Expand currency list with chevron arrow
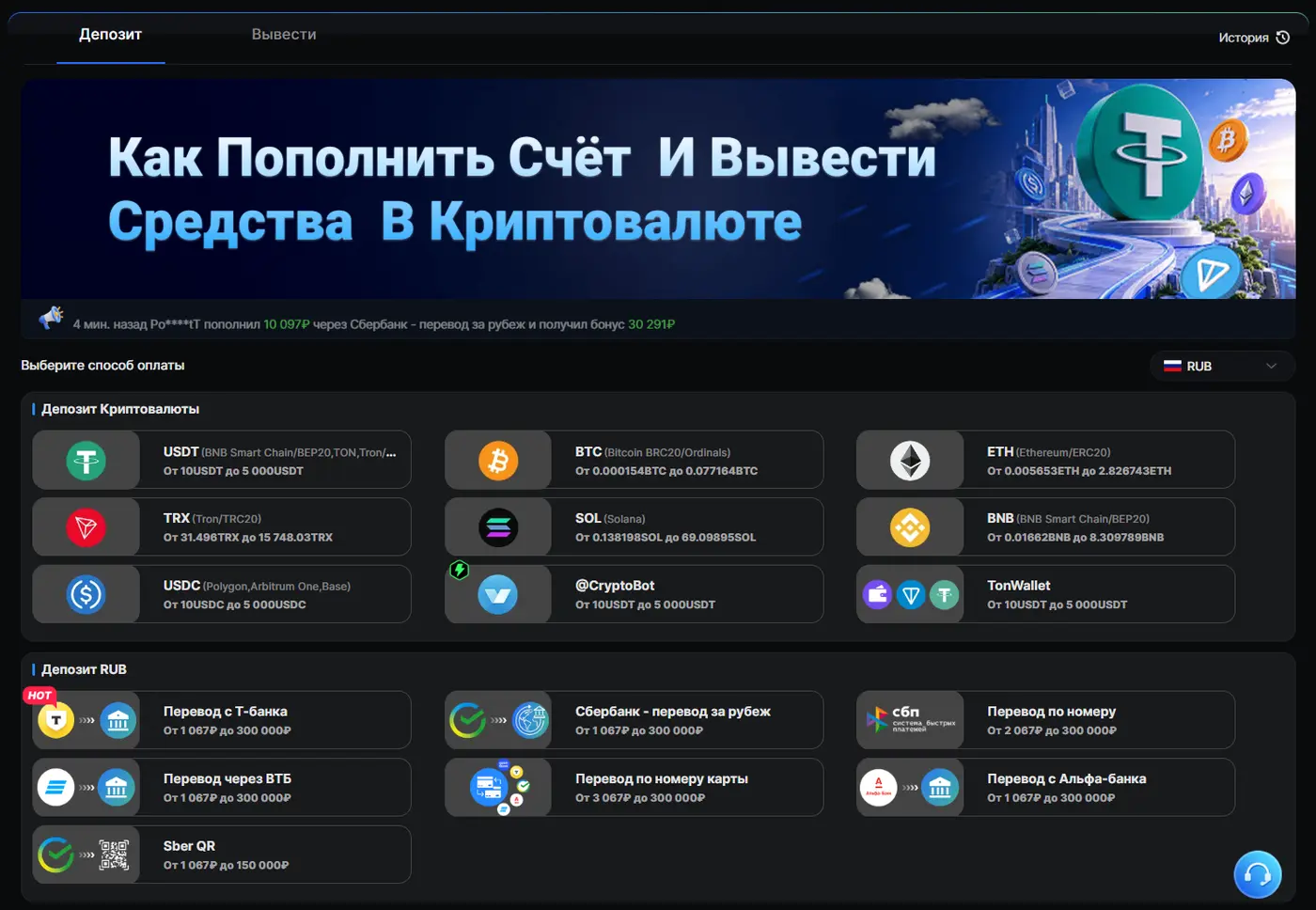1316x910 pixels. pos(1271,366)
